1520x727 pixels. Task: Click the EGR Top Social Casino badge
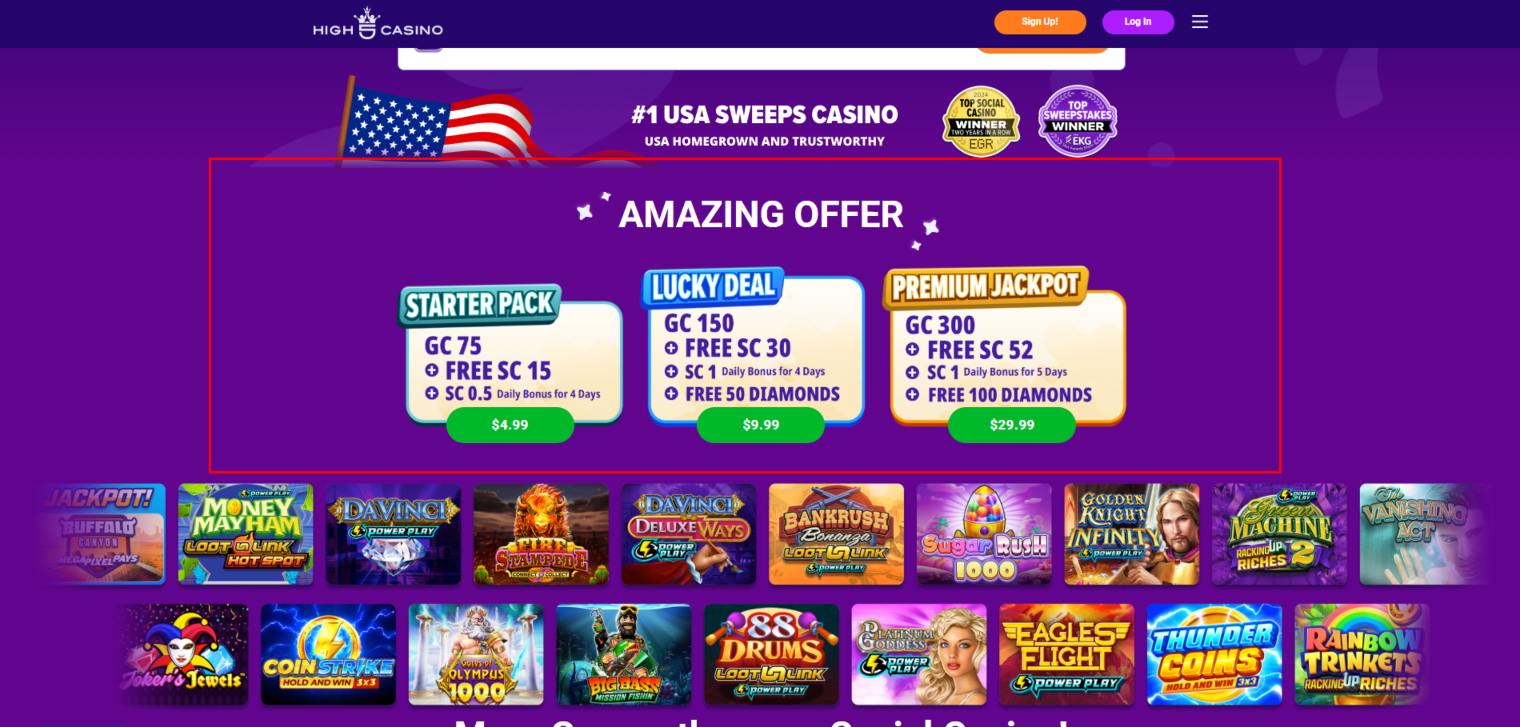point(981,122)
